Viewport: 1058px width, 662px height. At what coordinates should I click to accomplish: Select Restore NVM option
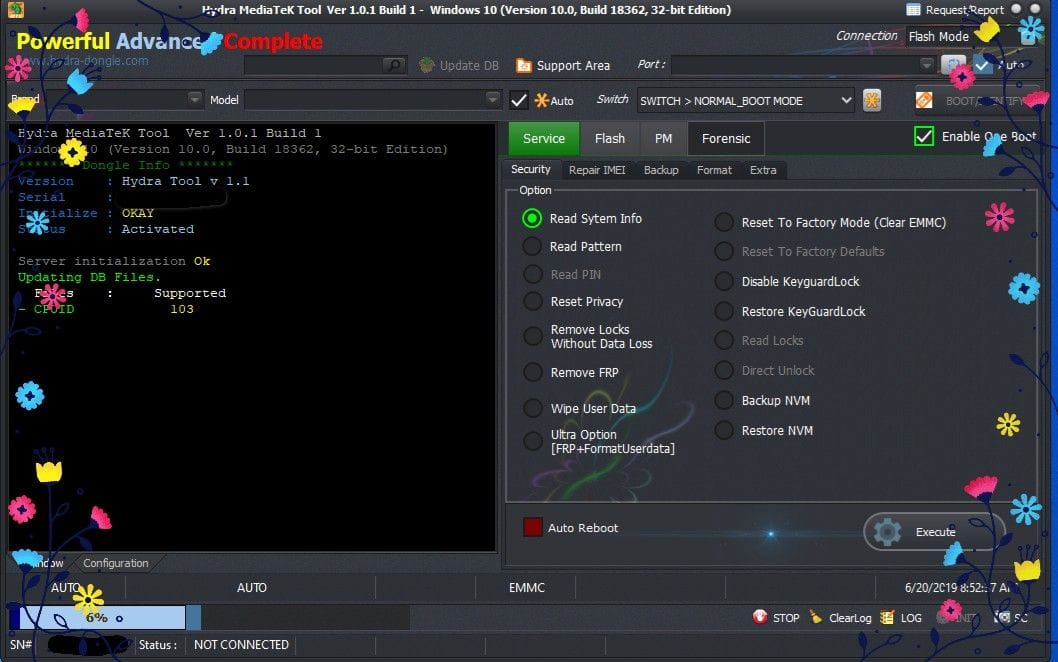click(724, 431)
